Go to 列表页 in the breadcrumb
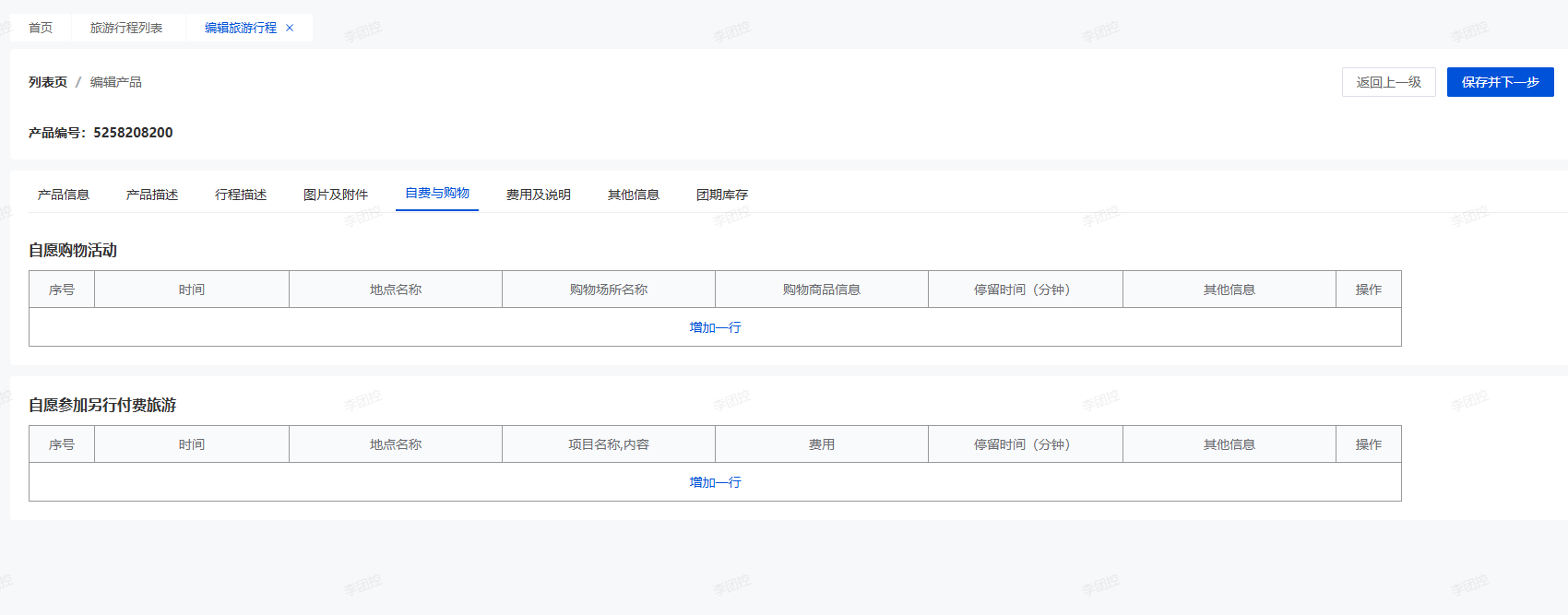The image size is (1568, 615). tap(48, 82)
